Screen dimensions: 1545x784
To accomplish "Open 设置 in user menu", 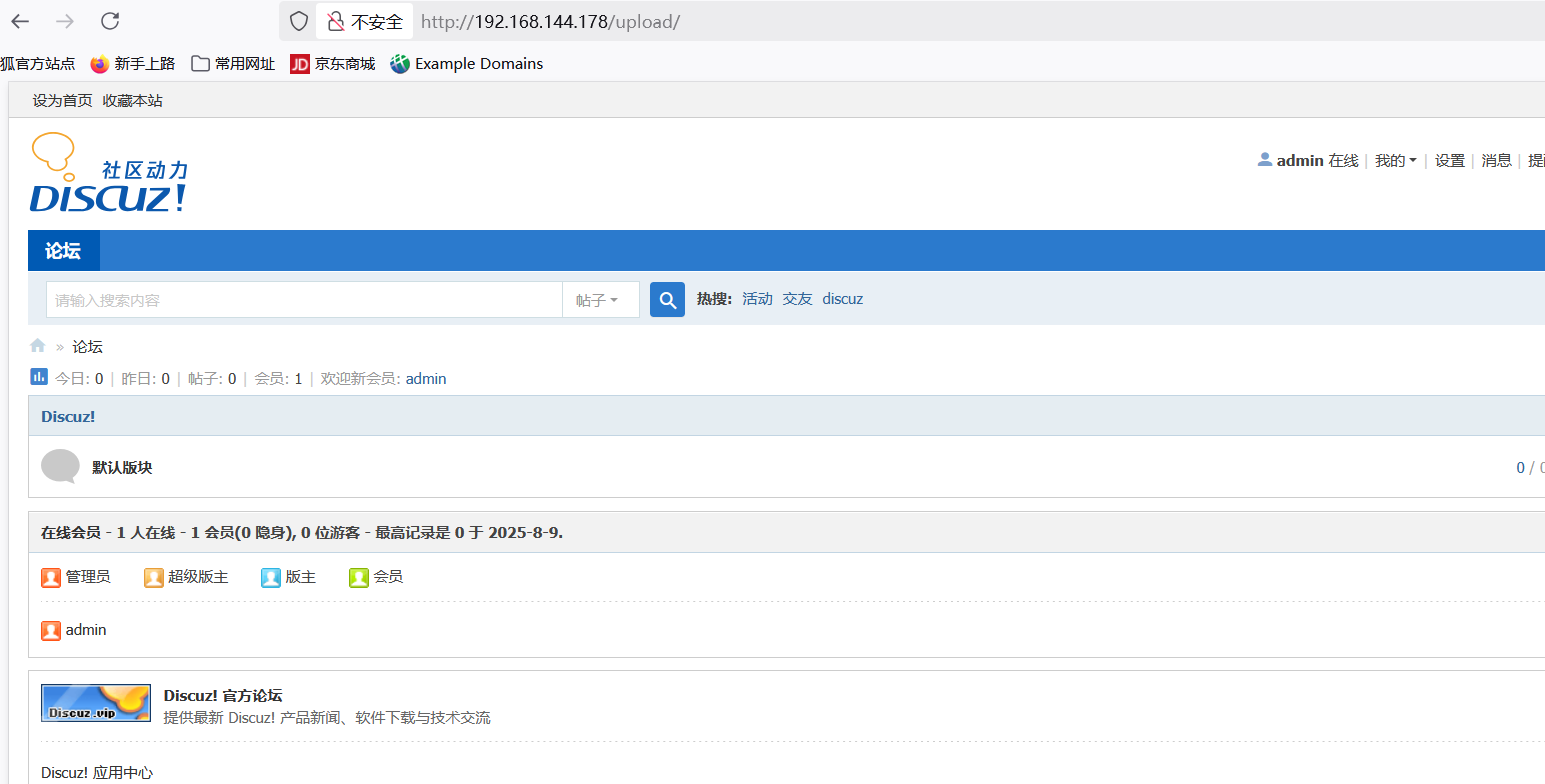I will pyautogui.click(x=1450, y=160).
